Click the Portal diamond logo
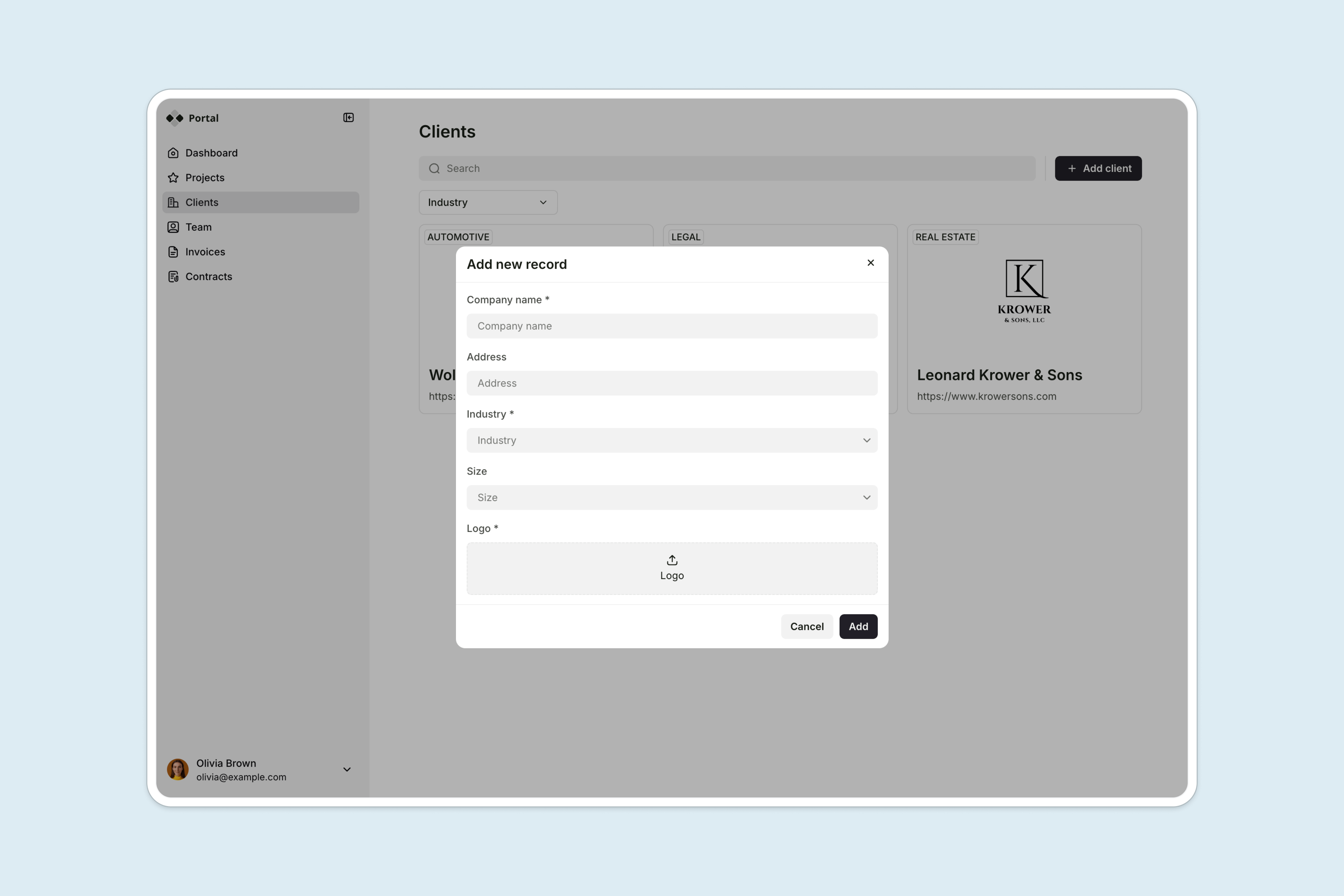1344x896 pixels. (175, 118)
